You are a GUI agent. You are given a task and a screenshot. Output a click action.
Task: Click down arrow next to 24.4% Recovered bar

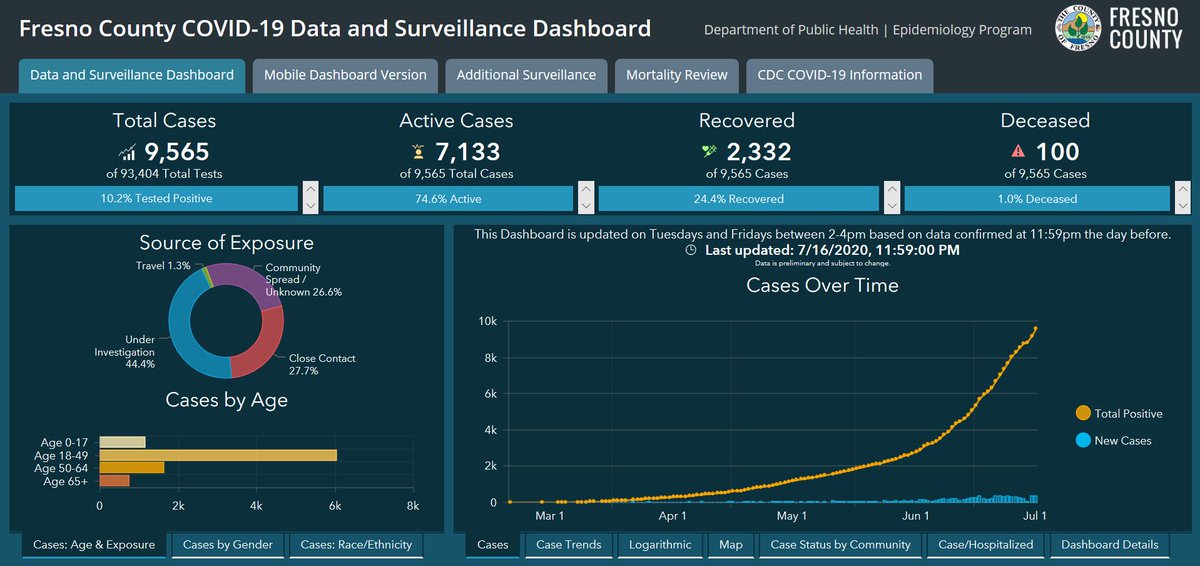[891, 205]
